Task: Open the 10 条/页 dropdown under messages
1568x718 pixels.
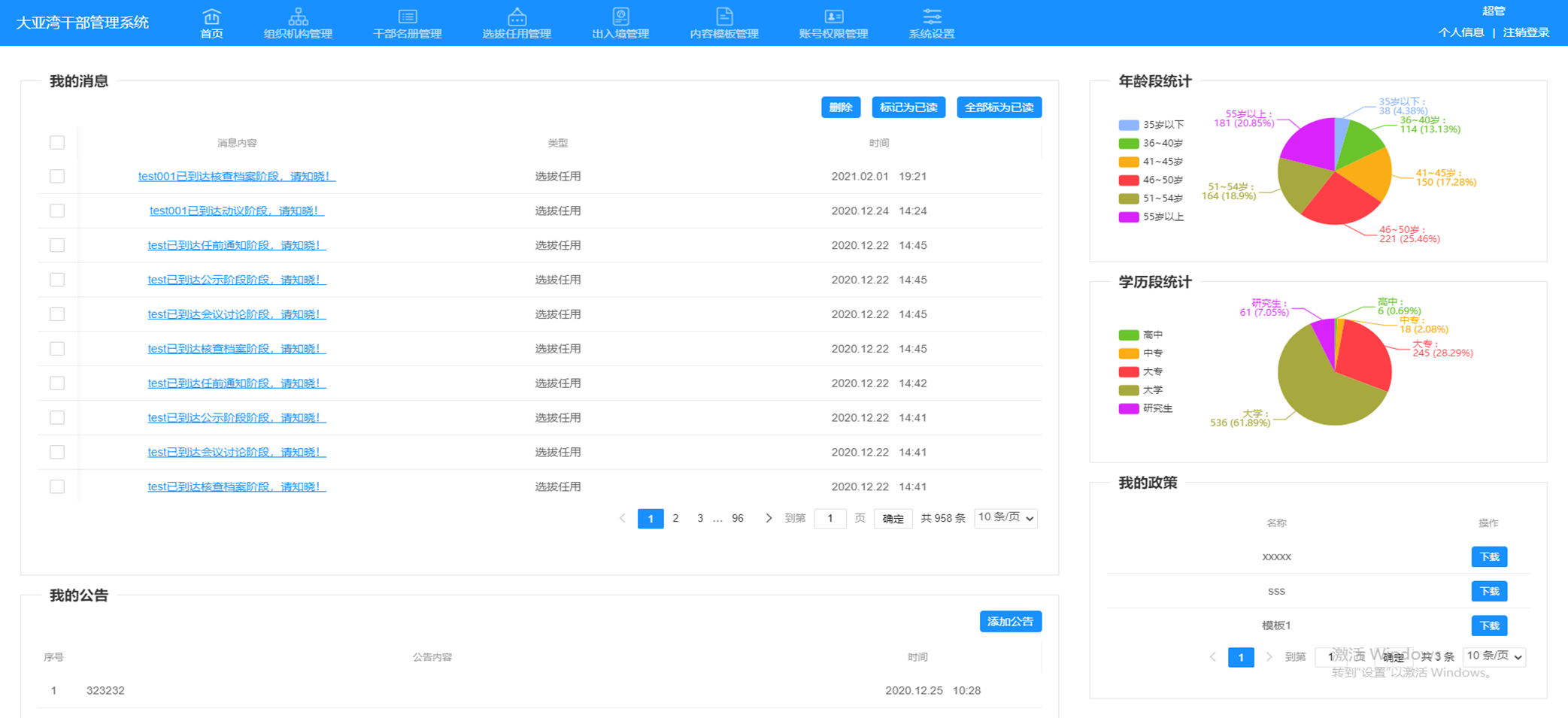Action: point(1005,518)
